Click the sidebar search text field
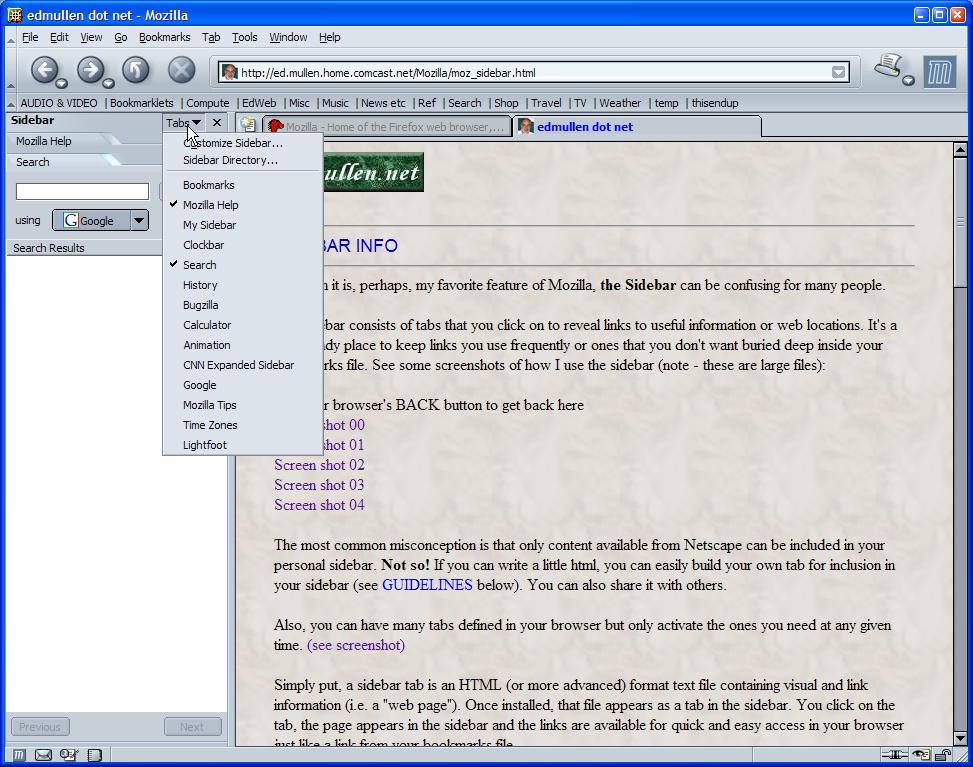Image resolution: width=973 pixels, height=767 pixels. click(82, 192)
